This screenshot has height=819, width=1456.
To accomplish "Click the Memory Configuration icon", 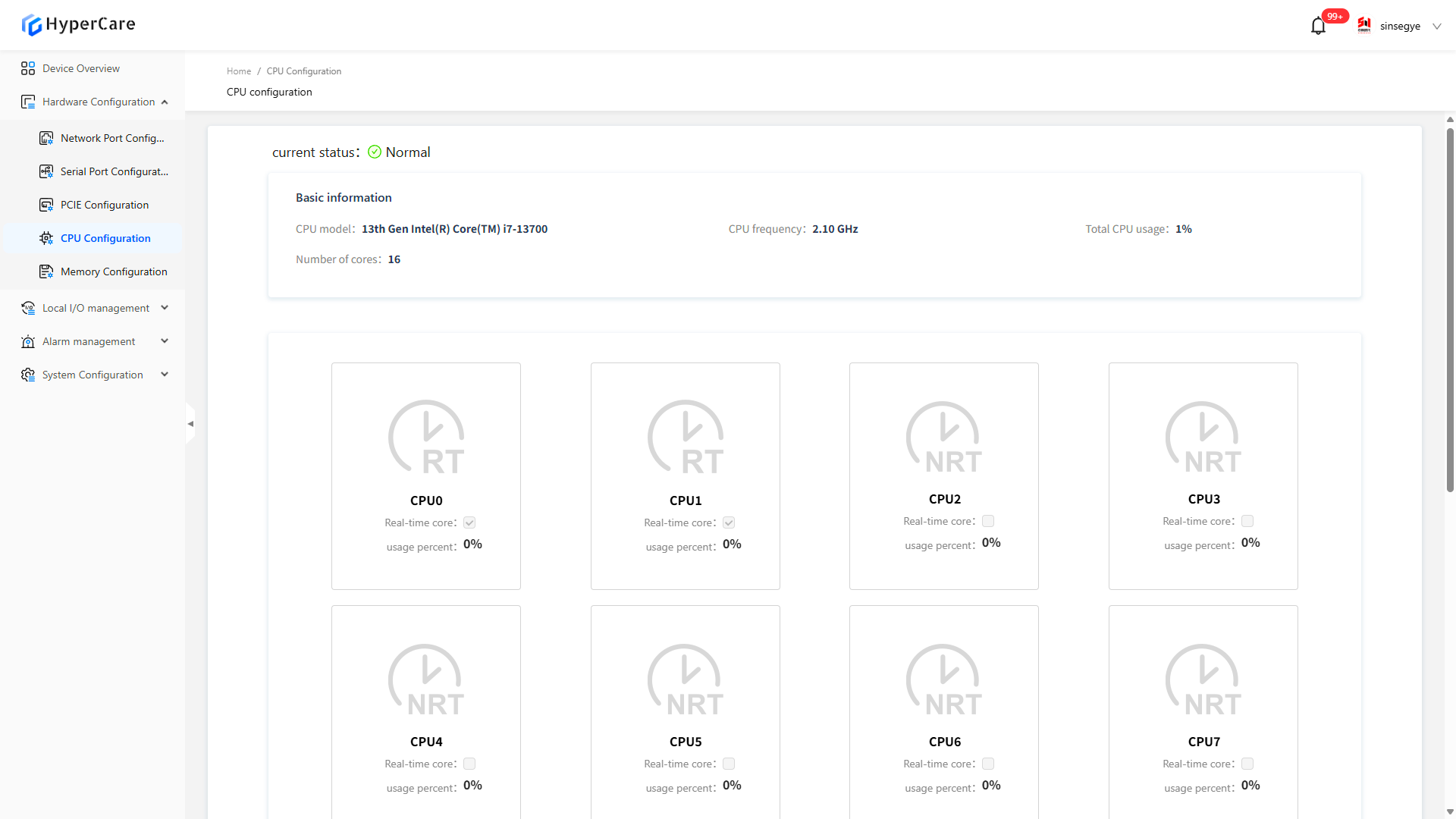I will click(46, 271).
